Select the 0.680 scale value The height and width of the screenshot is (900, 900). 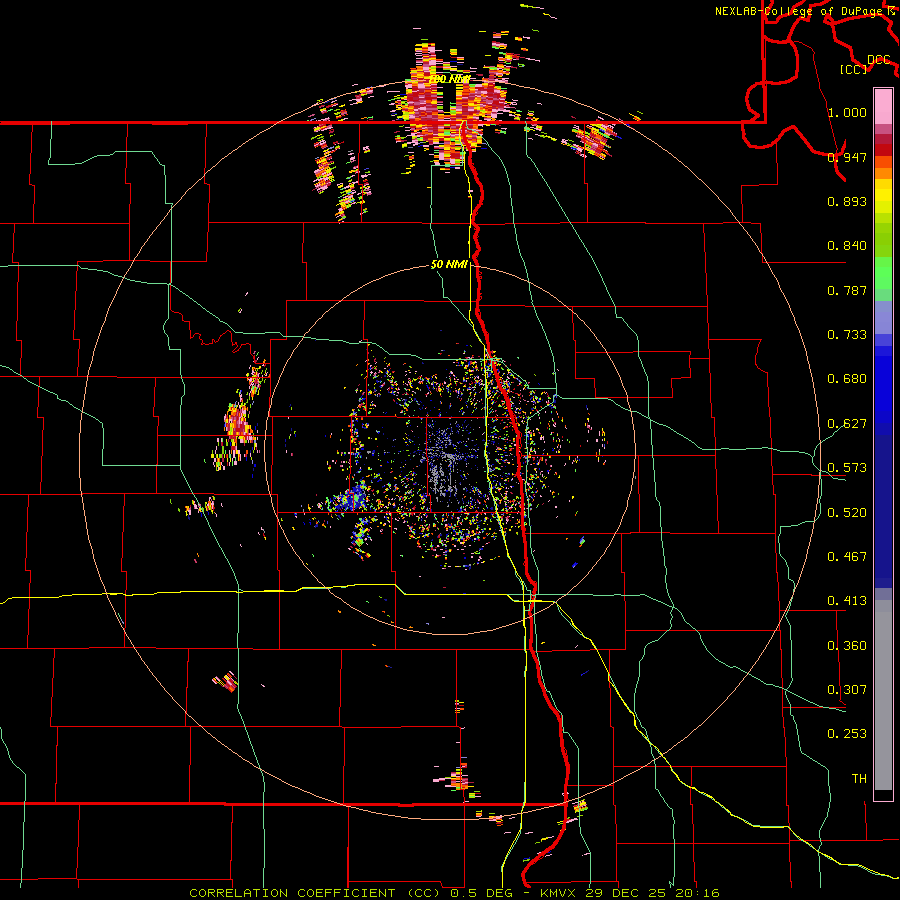click(x=847, y=379)
